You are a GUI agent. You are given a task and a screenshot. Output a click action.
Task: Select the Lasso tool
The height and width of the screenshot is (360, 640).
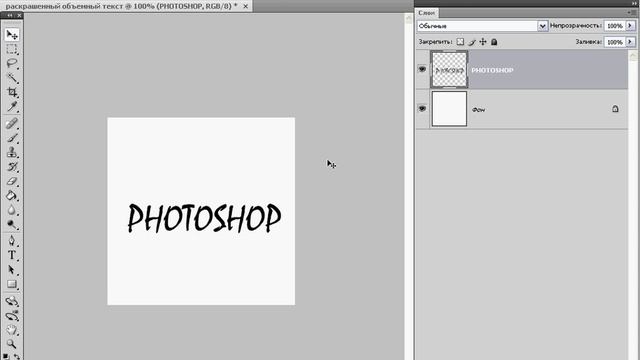(12, 64)
